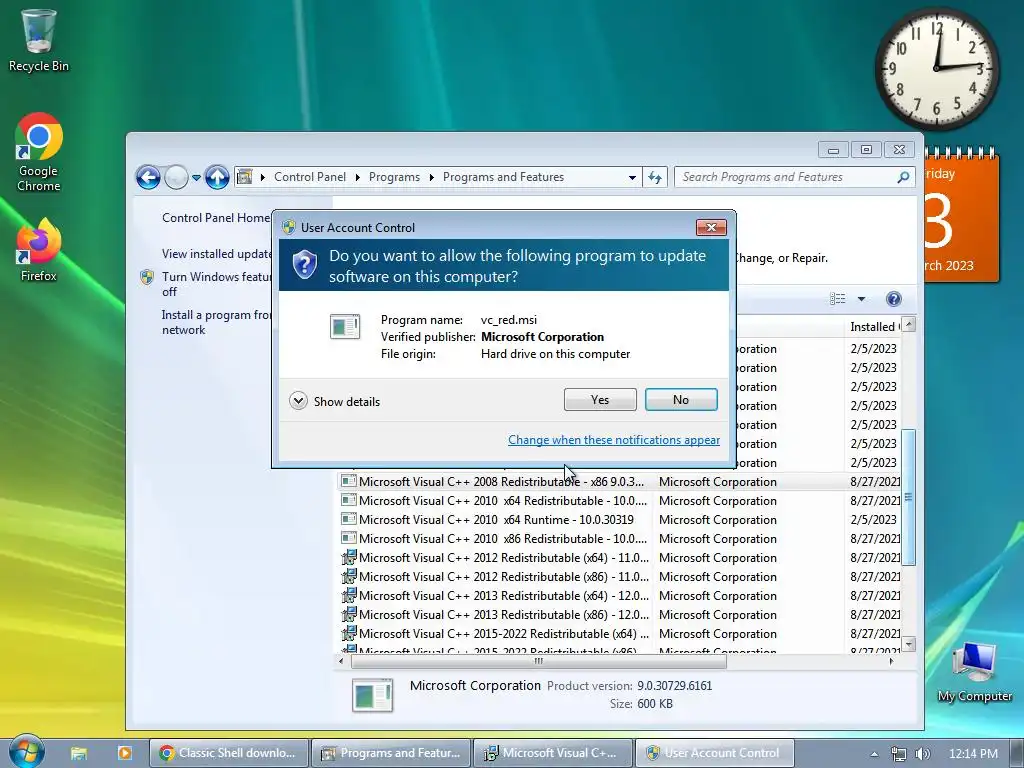Show hidden tray icons arrow

click(874, 754)
